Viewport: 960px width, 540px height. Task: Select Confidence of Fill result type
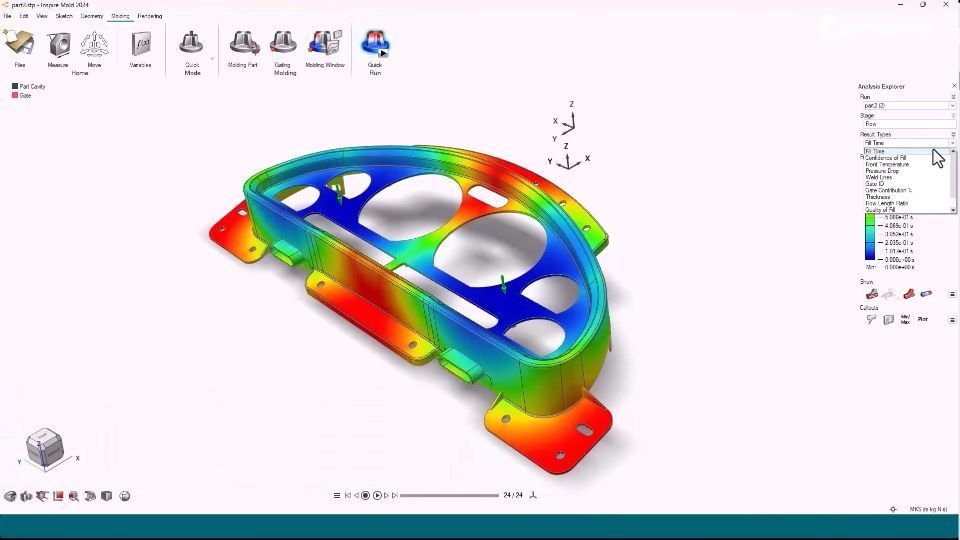pyautogui.click(x=885, y=158)
